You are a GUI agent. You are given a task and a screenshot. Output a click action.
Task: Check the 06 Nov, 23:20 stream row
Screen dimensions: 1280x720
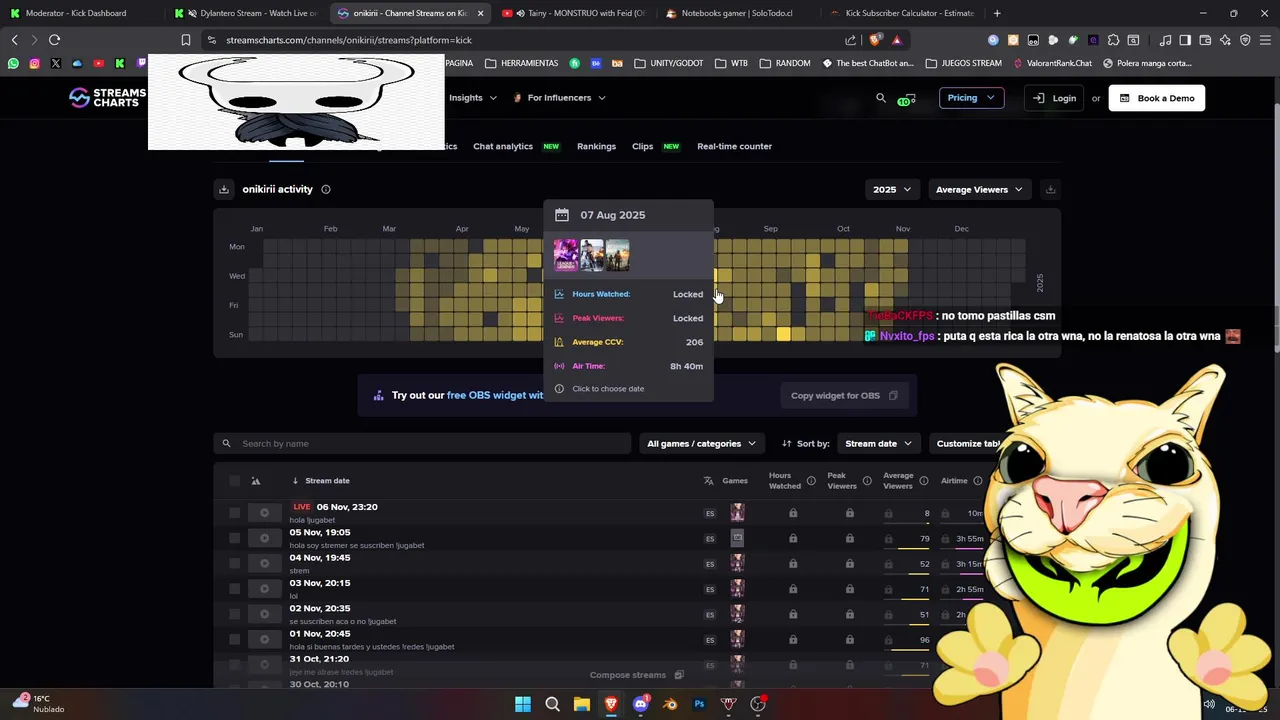pos(234,513)
